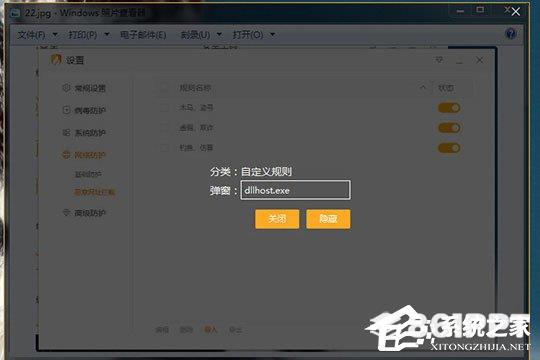Toggle off the 木马、盗号 rule switch

tap(449, 108)
